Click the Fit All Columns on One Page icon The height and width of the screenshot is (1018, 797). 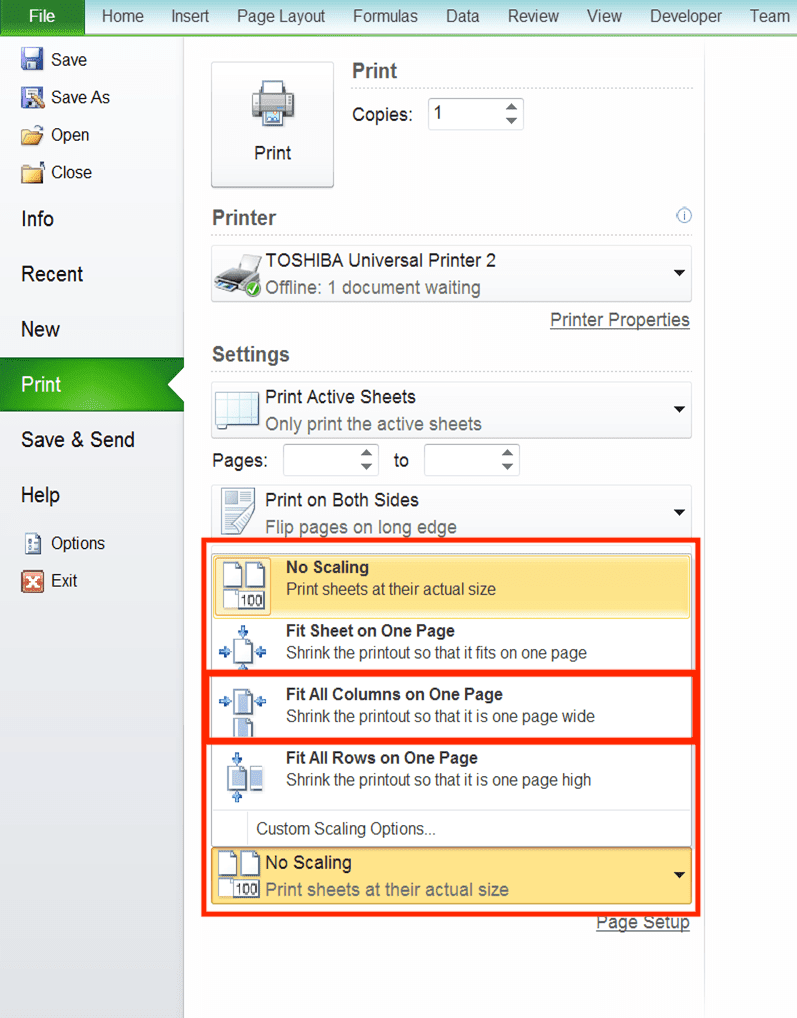click(x=243, y=712)
